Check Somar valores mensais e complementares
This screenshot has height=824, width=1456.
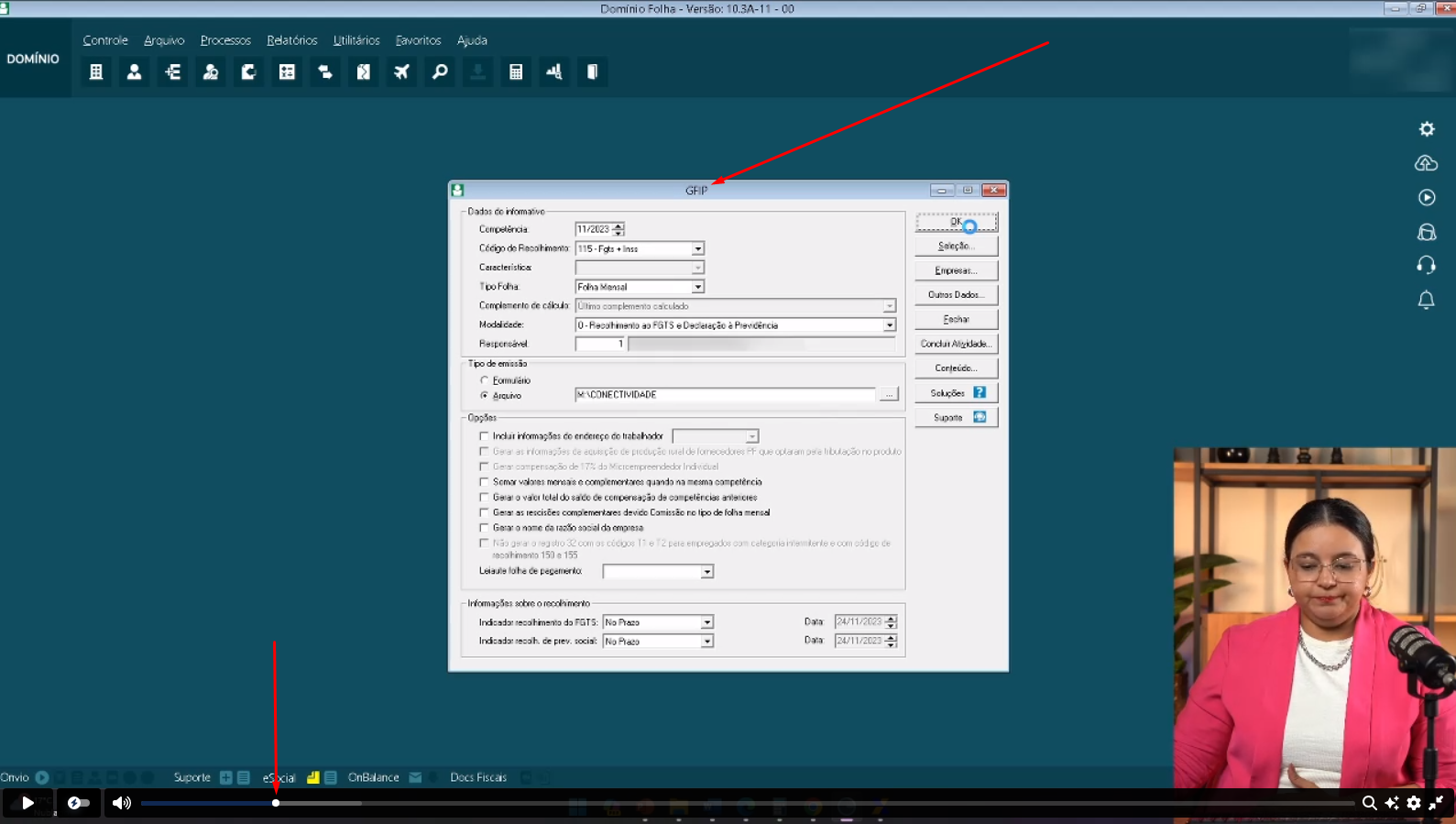(484, 482)
